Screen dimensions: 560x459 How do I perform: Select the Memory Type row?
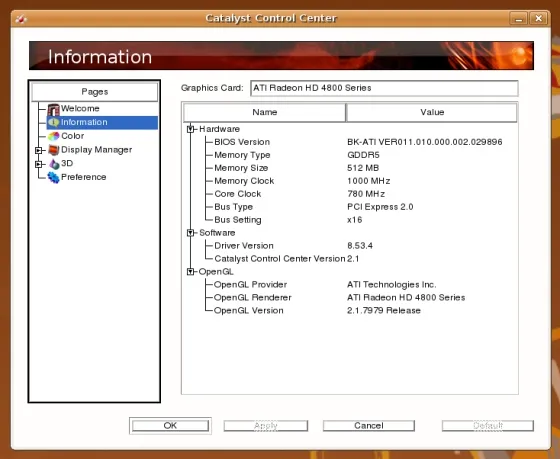[242, 155]
